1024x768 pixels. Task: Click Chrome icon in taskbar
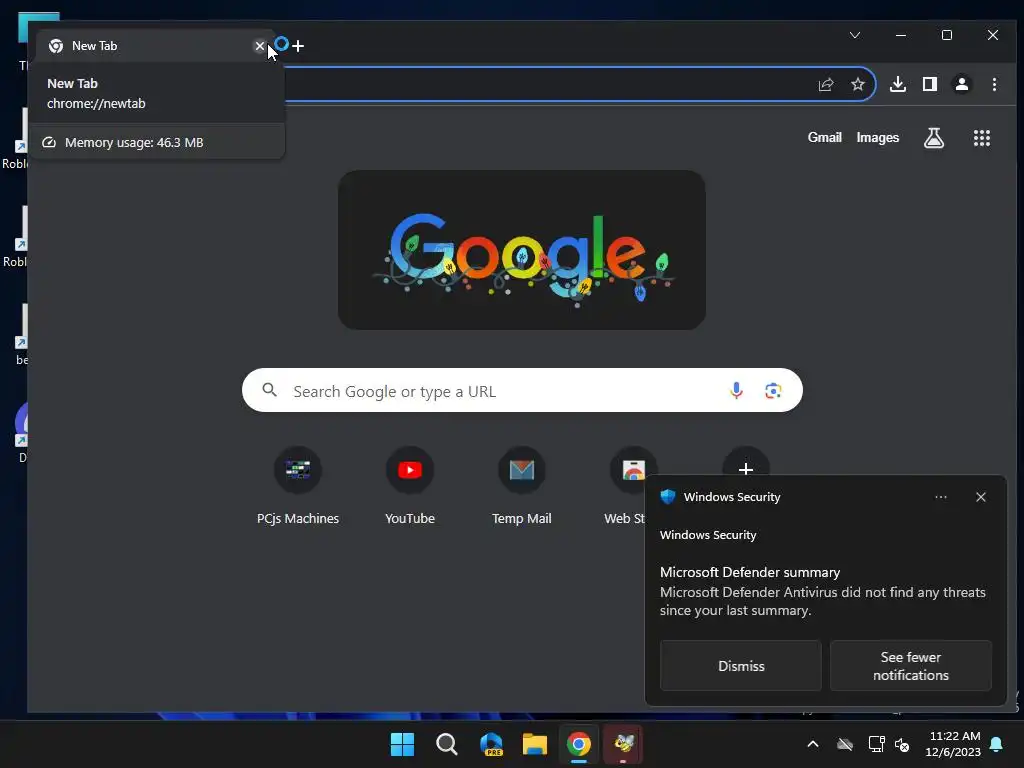click(x=579, y=744)
